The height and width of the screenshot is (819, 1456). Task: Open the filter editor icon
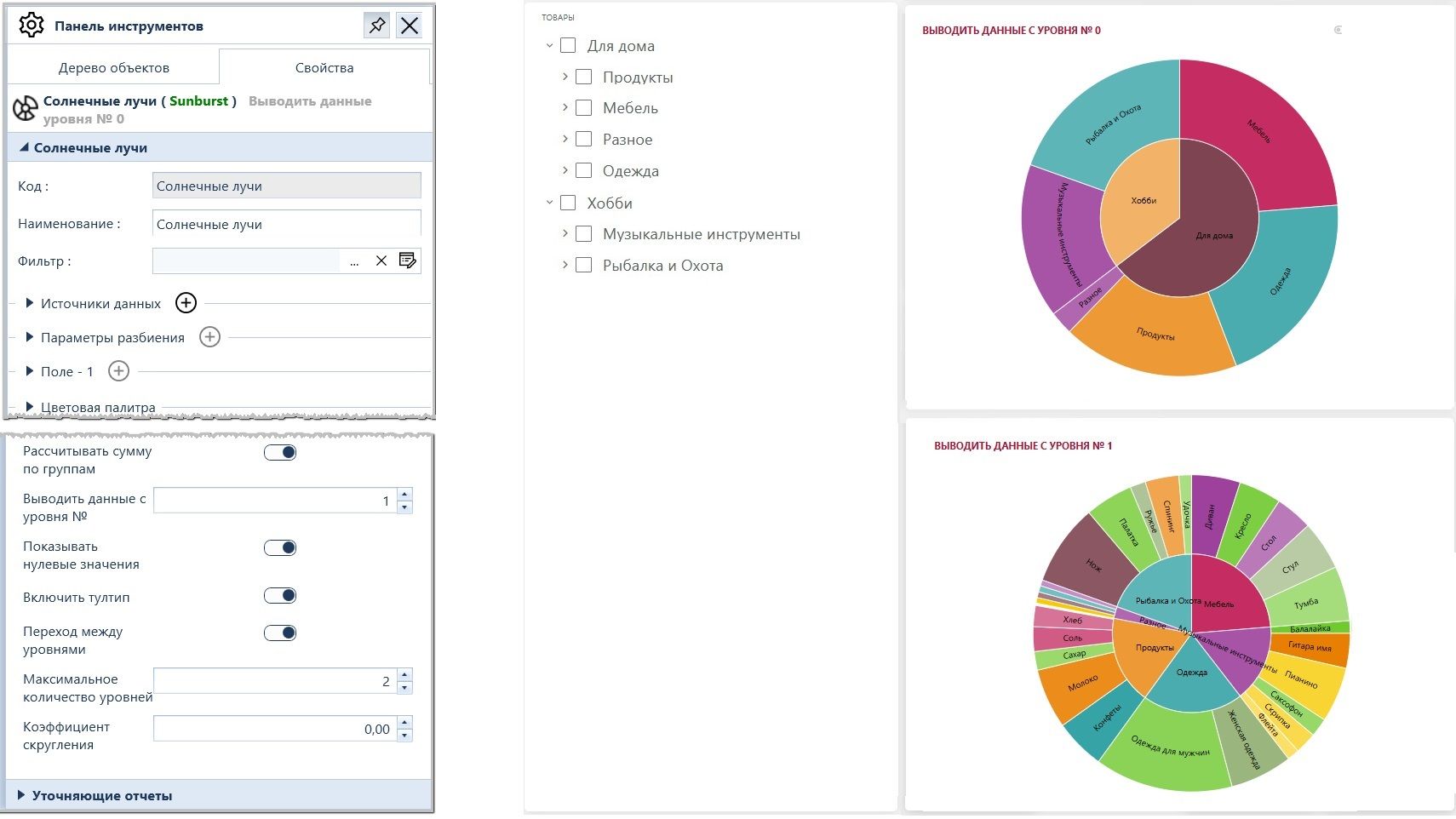(x=408, y=261)
